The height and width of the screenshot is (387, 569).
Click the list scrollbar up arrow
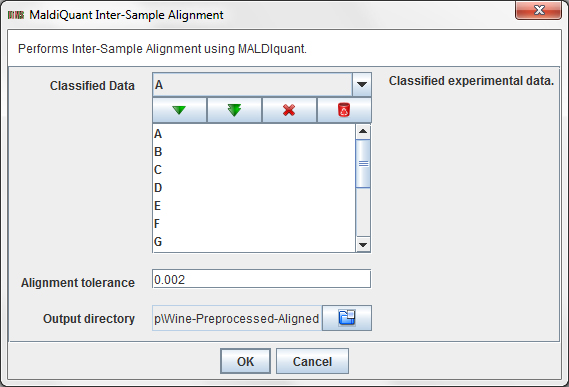coord(363,131)
